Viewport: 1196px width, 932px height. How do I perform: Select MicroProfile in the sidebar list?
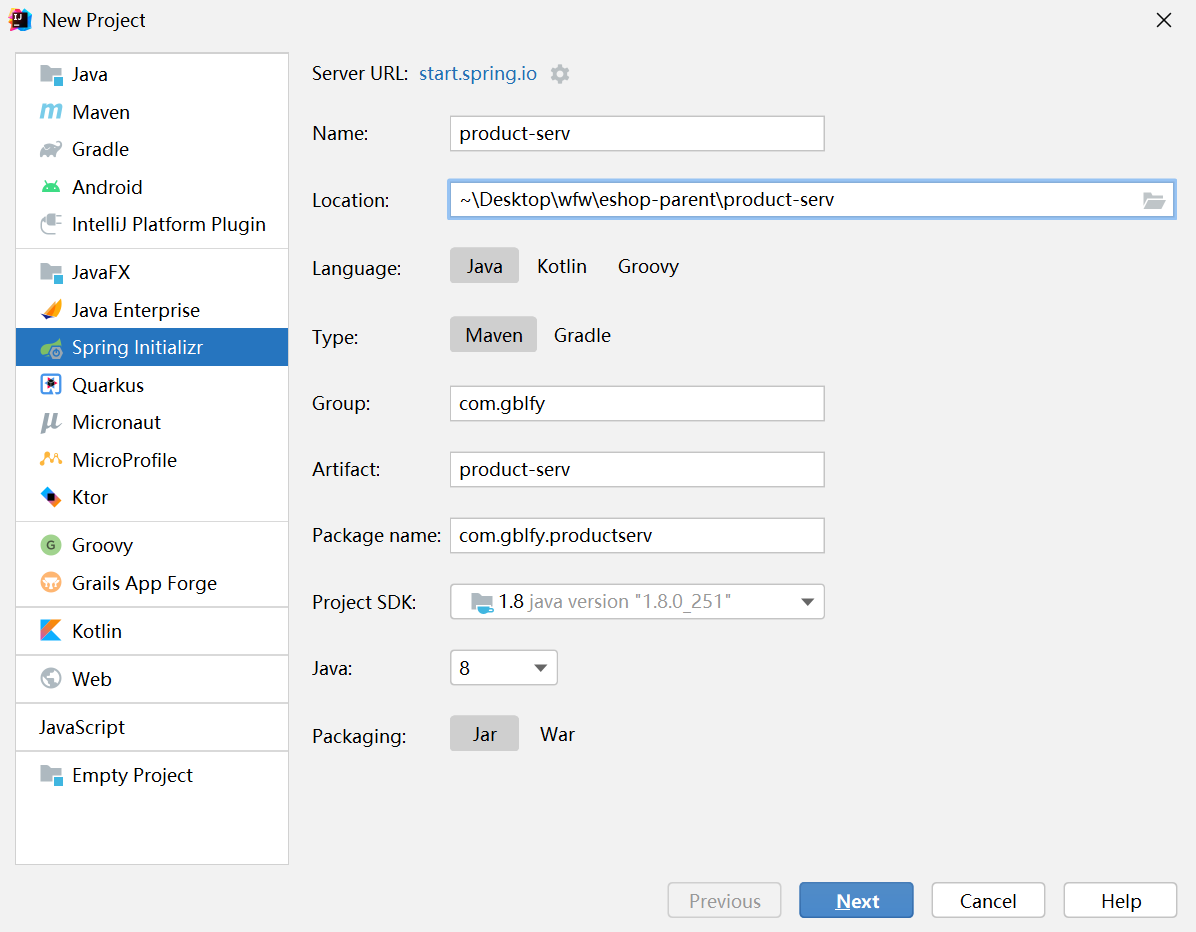click(152, 460)
